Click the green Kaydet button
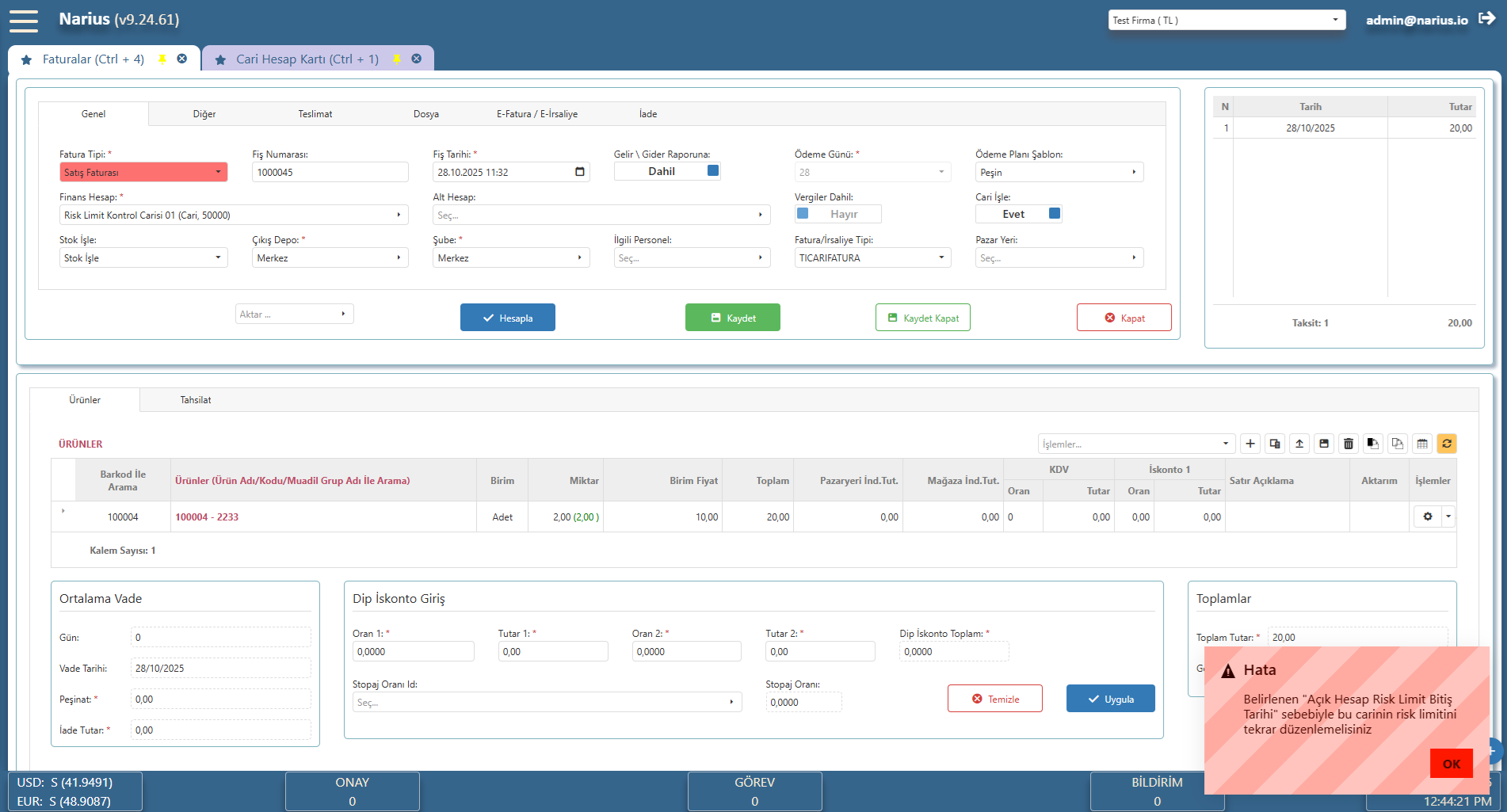This screenshot has width=1507, height=812. point(733,318)
